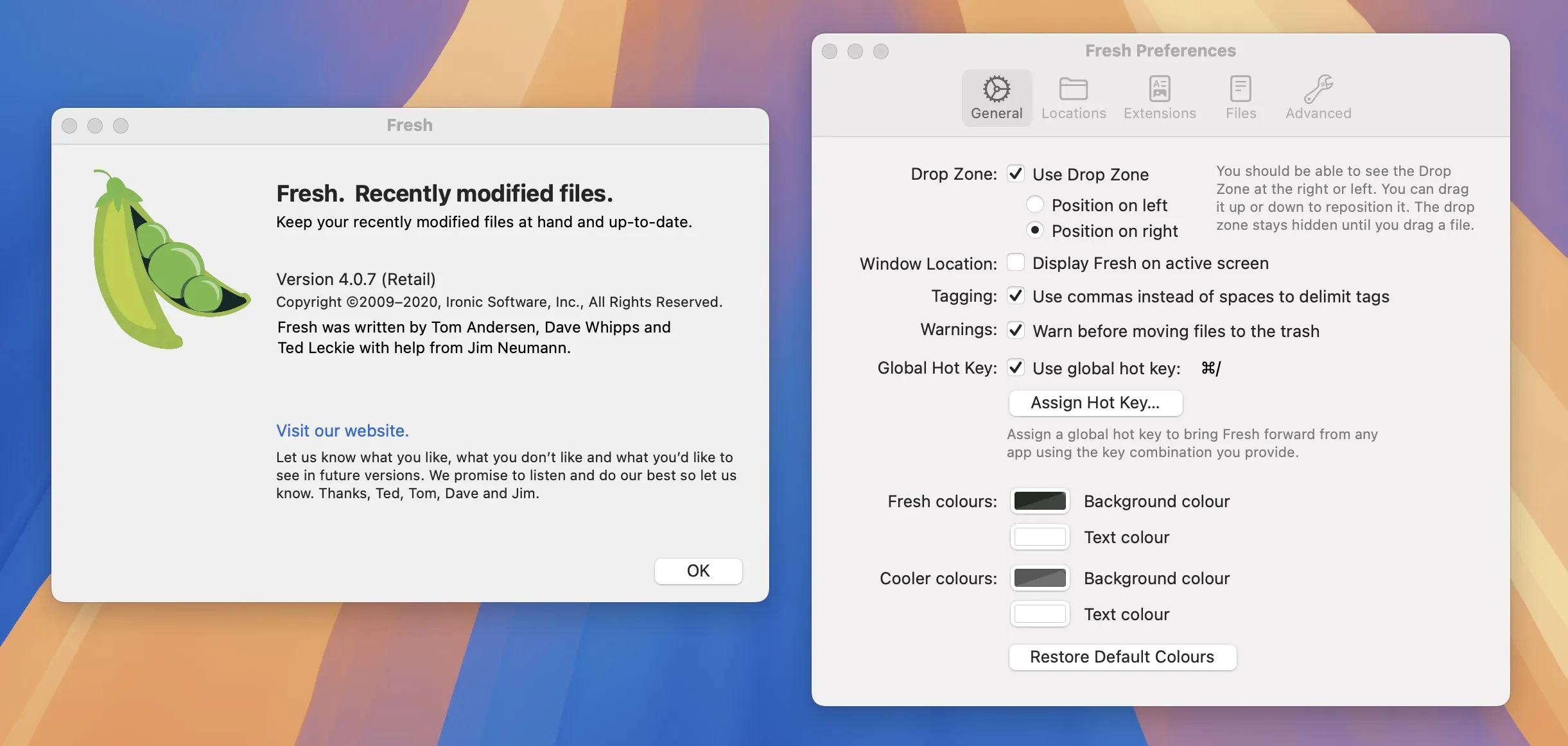This screenshot has width=1568, height=746.
Task: Click the Assign Hot Key button
Action: pos(1095,403)
